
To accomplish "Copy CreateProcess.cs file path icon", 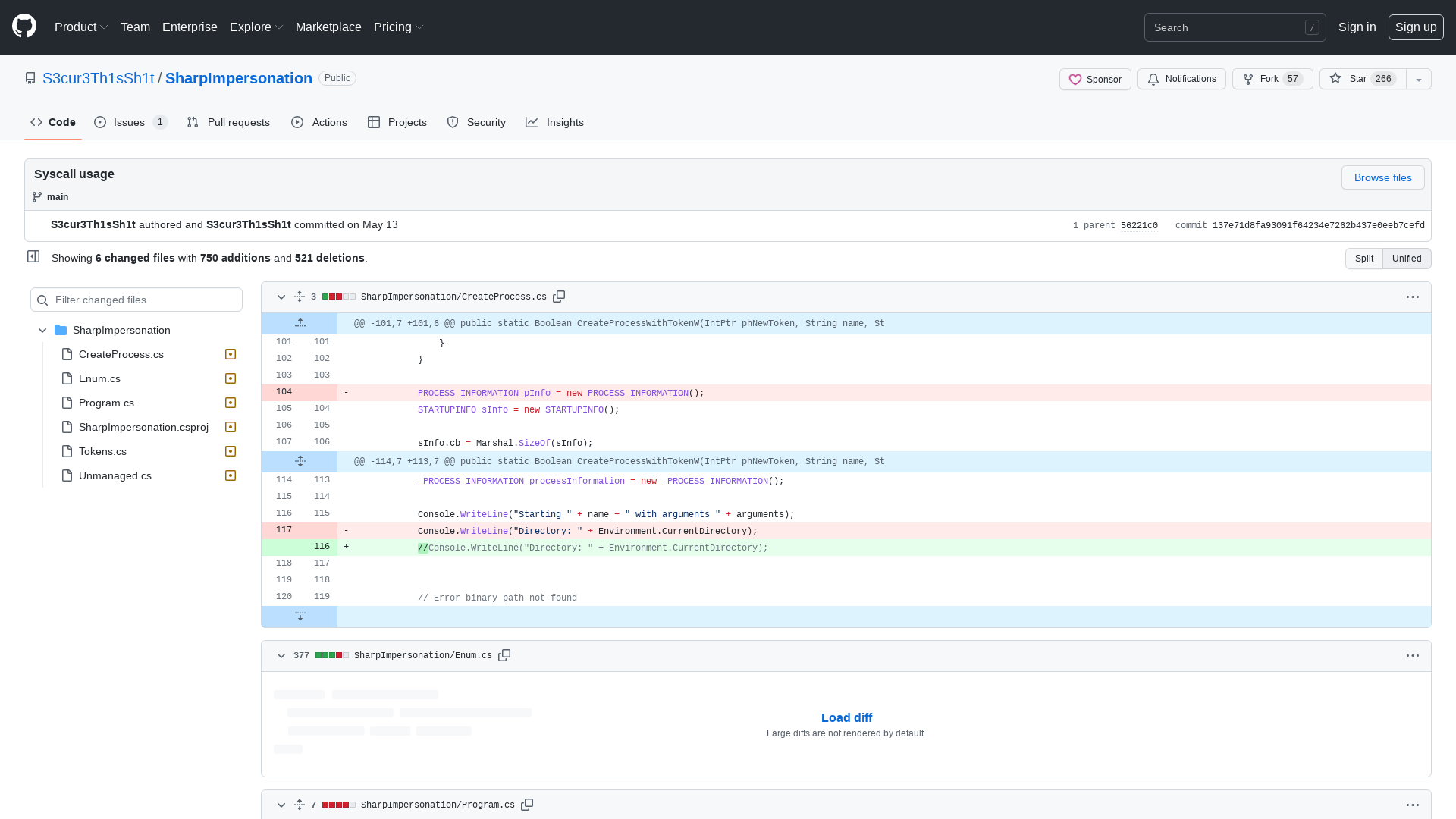I will [x=559, y=297].
